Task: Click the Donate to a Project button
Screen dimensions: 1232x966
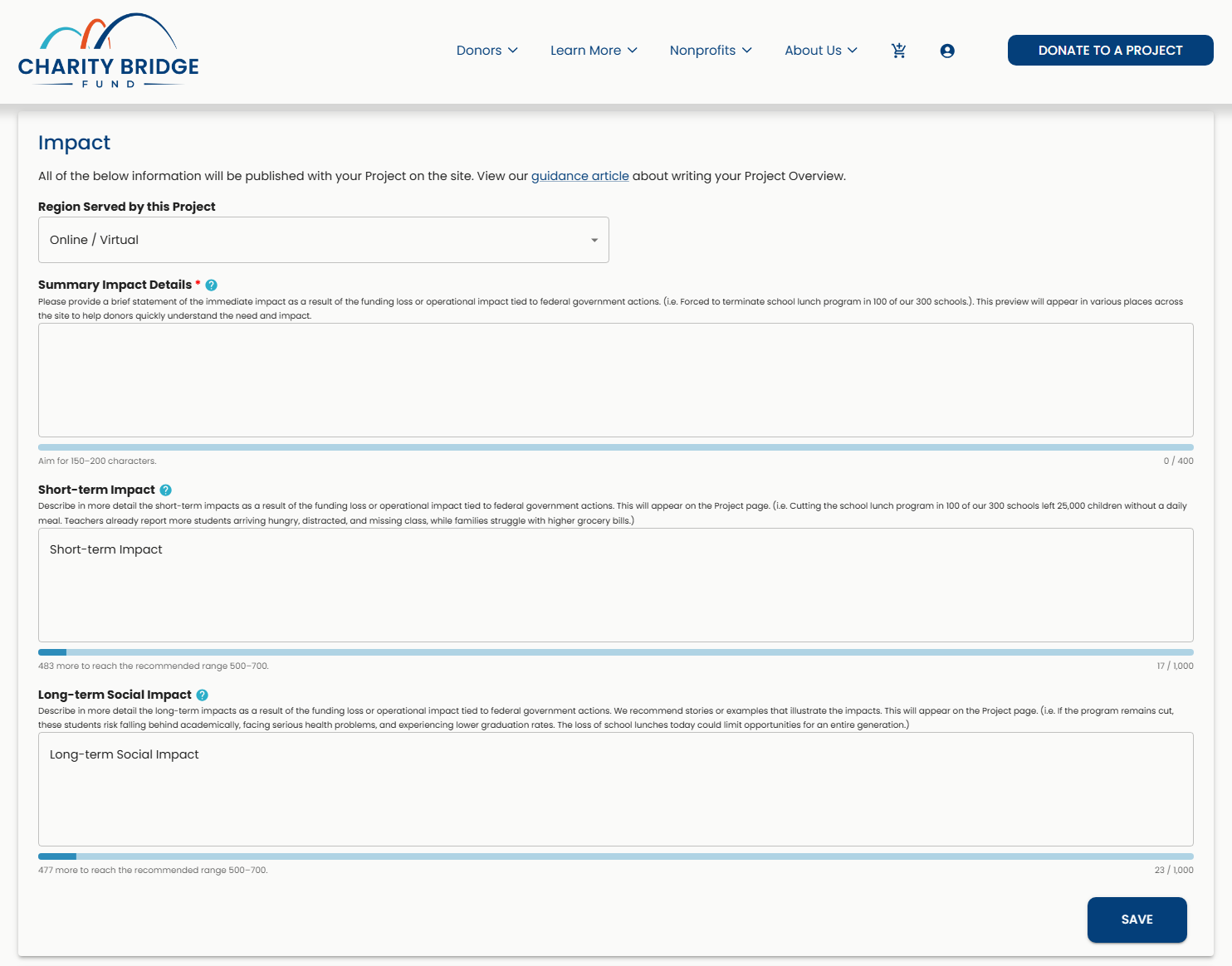Action: [x=1111, y=51]
